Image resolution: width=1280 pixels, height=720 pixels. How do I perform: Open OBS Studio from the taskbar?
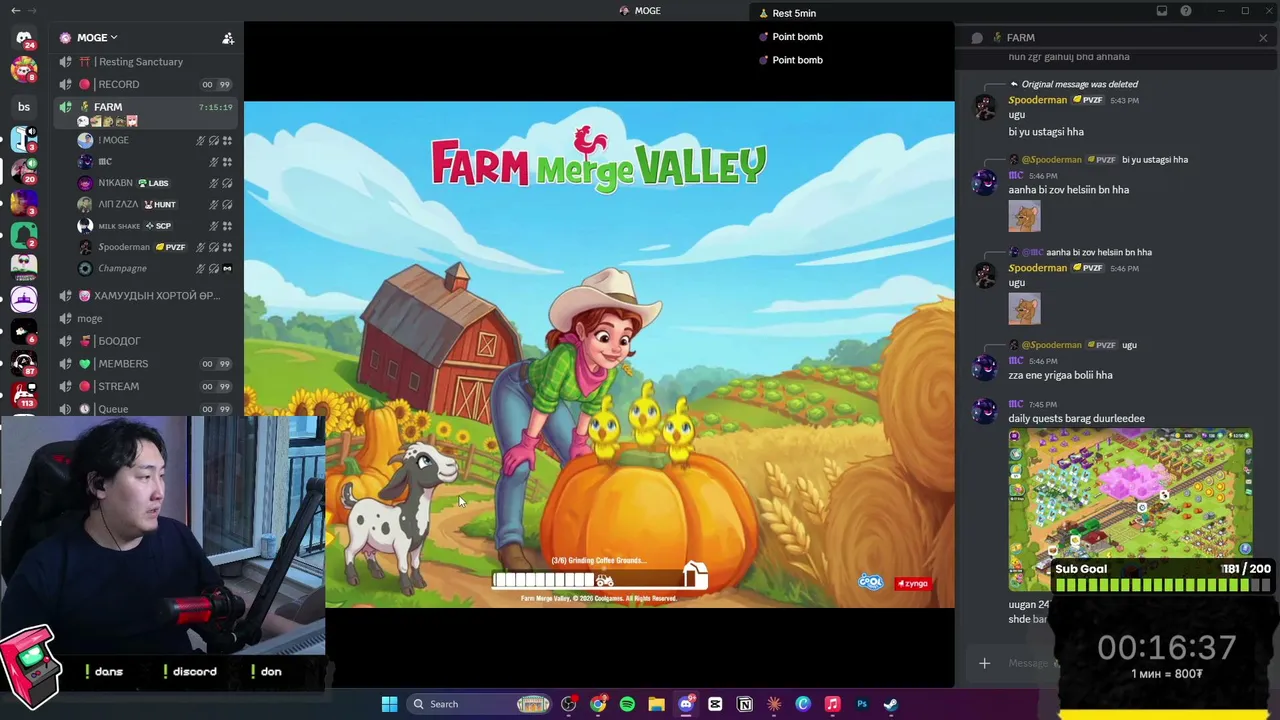(x=569, y=704)
